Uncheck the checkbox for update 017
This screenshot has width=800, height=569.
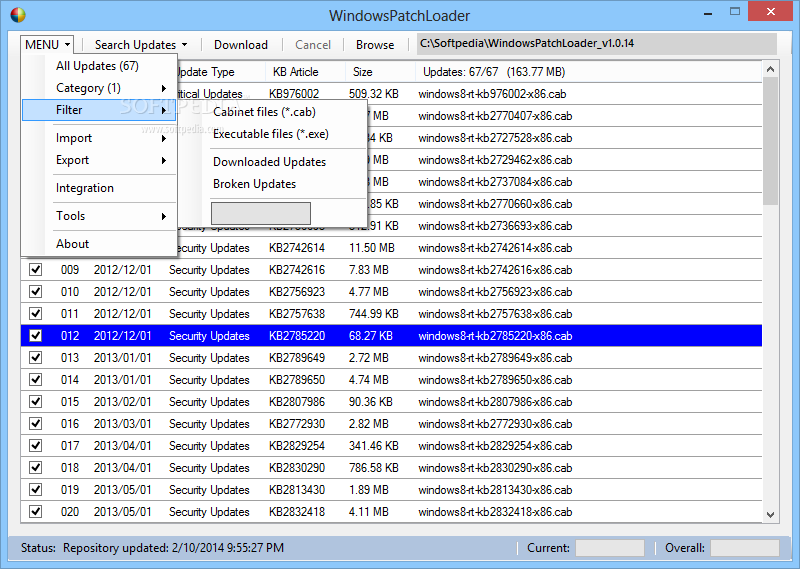[35, 446]
